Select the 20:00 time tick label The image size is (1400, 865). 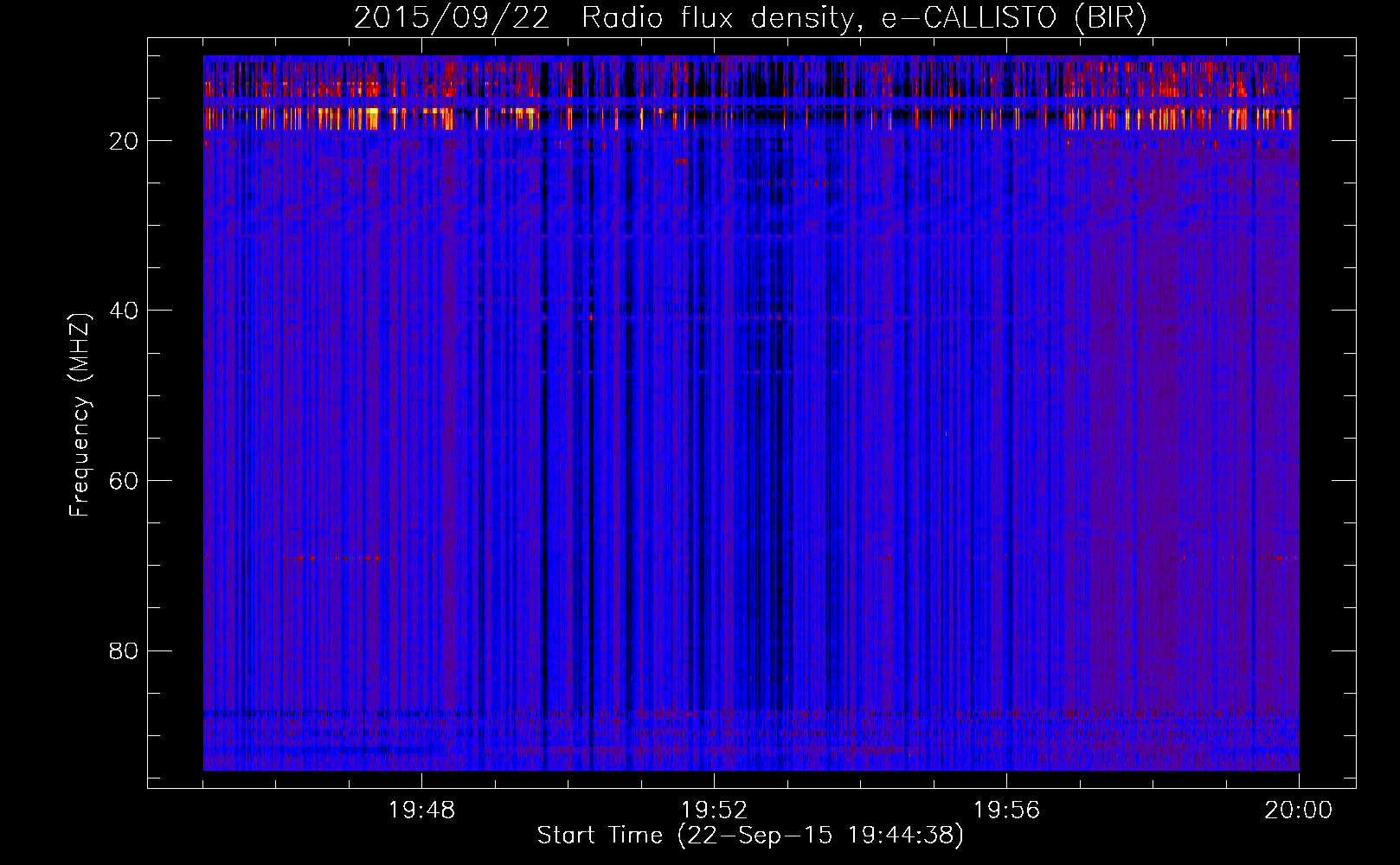1299,811
